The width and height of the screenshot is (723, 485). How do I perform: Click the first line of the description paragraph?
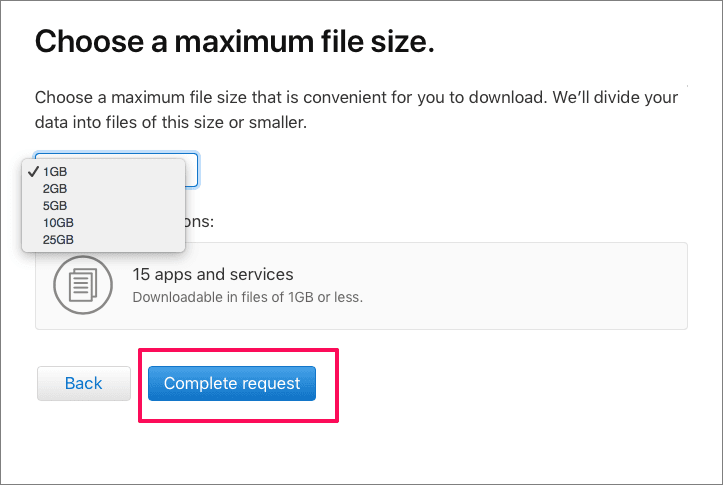click(355, 98)
